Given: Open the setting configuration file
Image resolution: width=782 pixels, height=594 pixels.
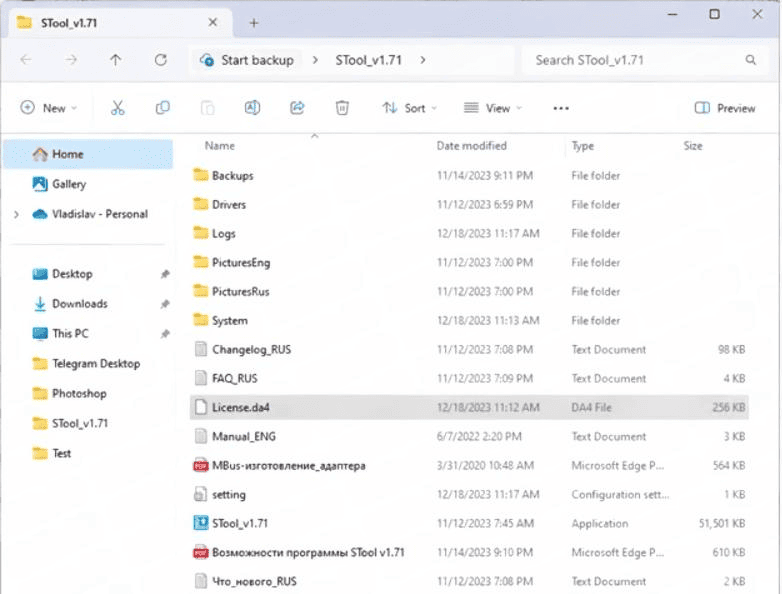Looking at the screenshot, I should (228, 494).
